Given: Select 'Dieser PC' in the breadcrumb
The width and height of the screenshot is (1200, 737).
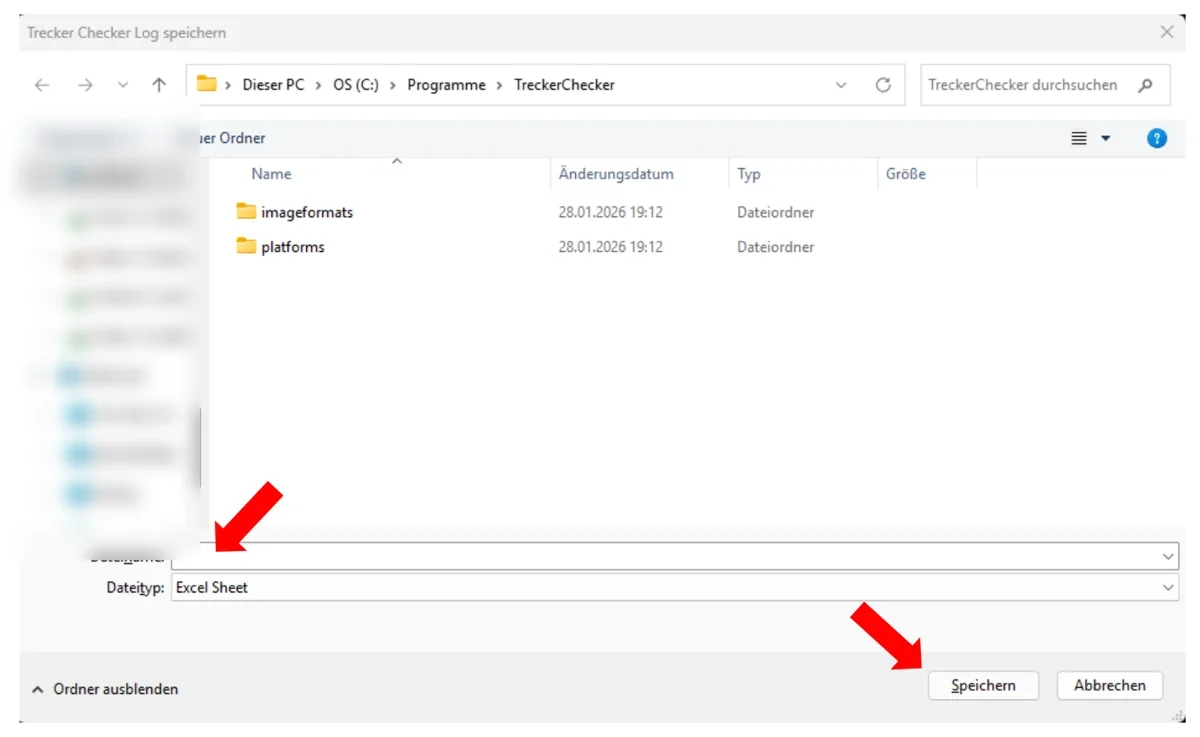Looking at the screenshot, I should click(x=273, y=85).
